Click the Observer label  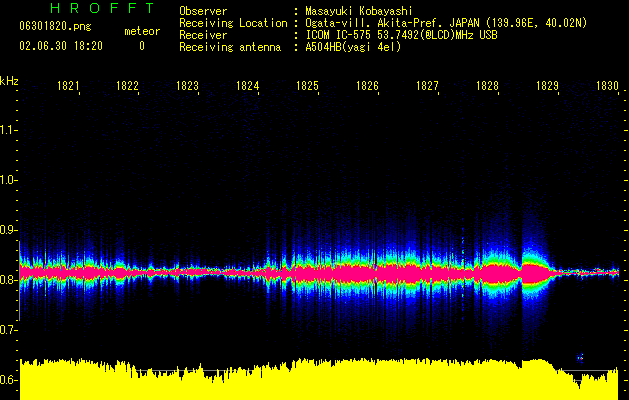click(x=203, y=11)
